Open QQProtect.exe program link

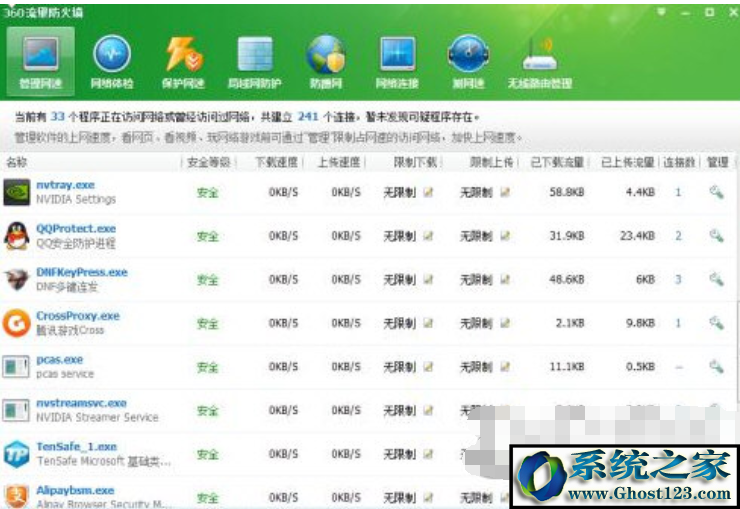coord(76,229)
